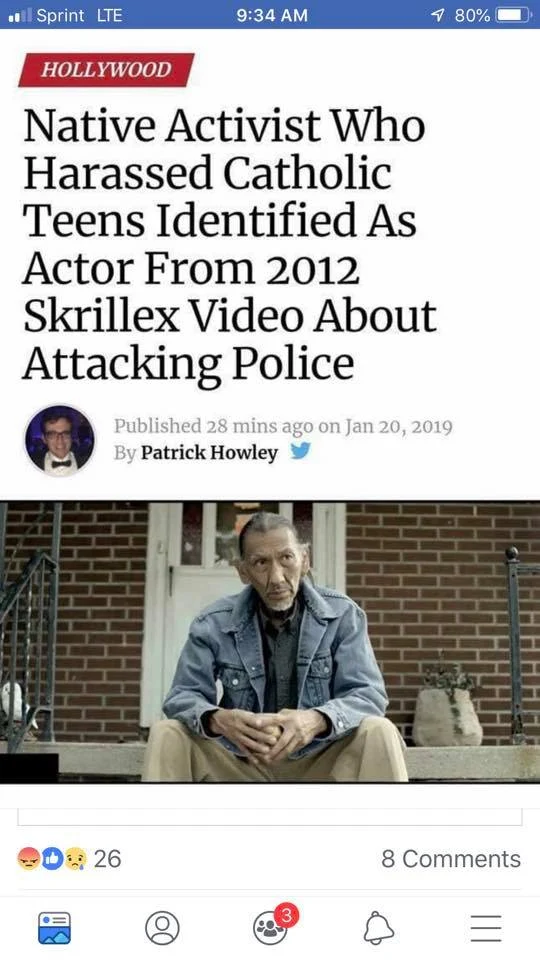Open the Groups tab with notification badge
Screen dimensions: 540x960
271,927
